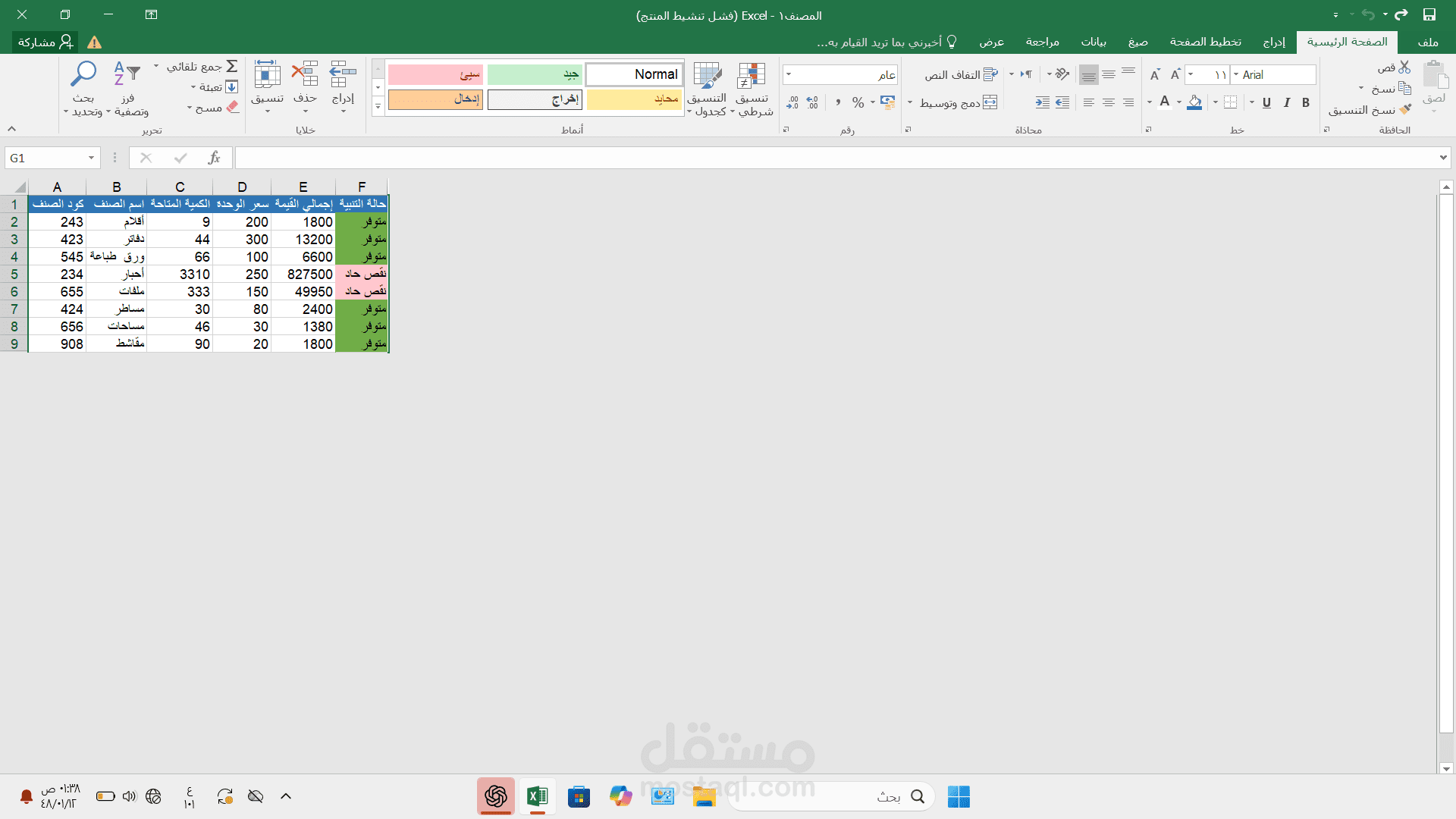1456x819 pixels.
Task: Apply borders using the borders grid icon
Action: tap(1230, 102)
